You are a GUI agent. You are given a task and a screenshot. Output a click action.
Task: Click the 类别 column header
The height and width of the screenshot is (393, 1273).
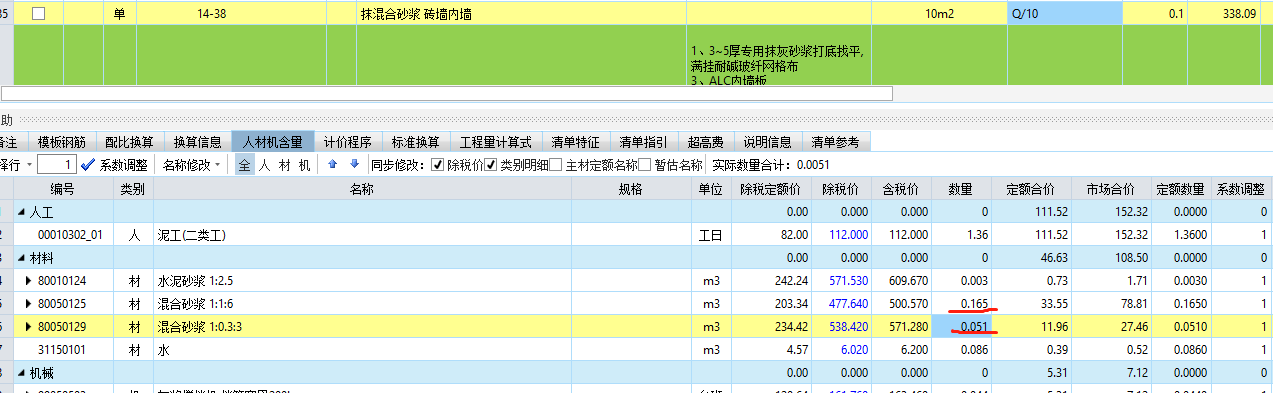[x=133, y=189]
